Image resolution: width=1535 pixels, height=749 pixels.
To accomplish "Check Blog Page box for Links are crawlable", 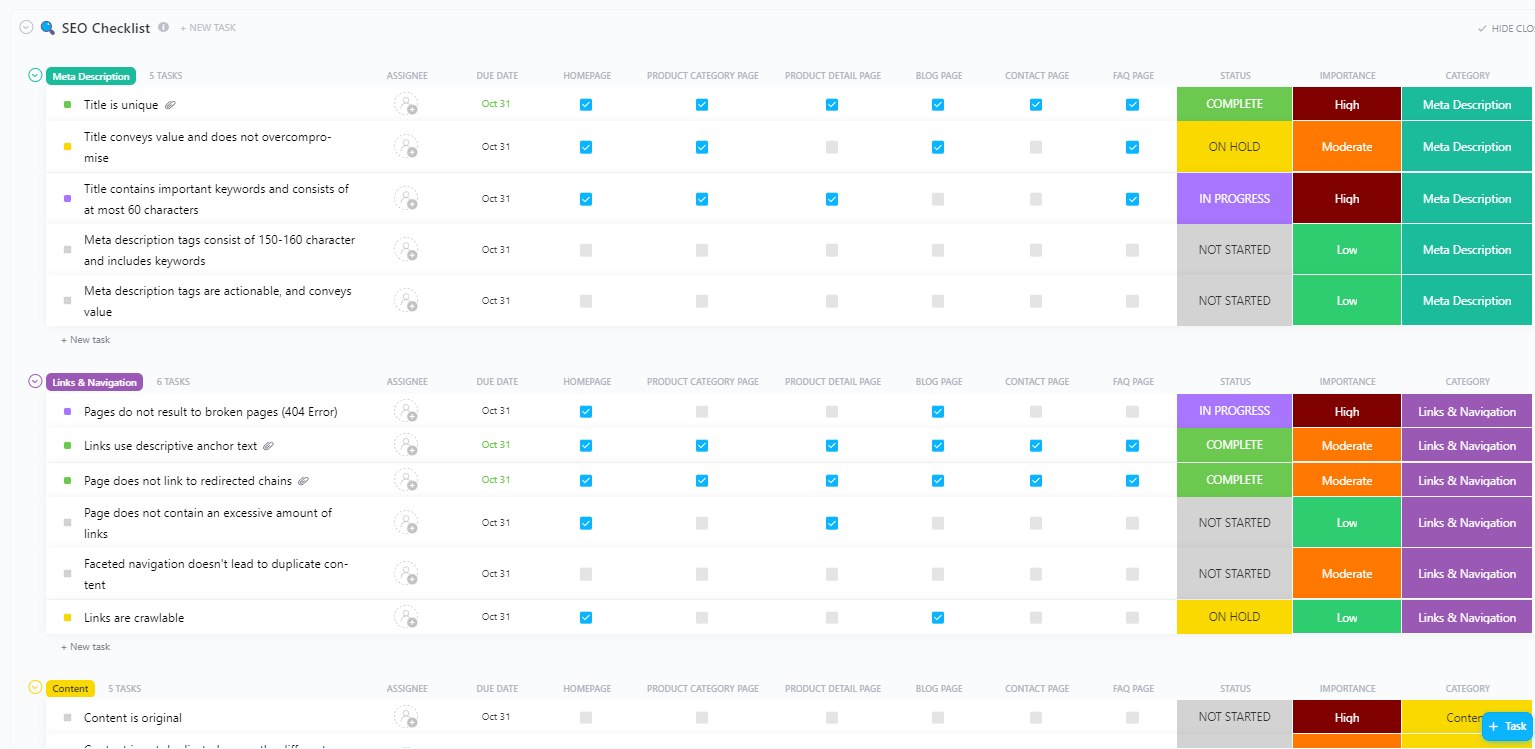I will pyautogui.click(x=938, y=618).
